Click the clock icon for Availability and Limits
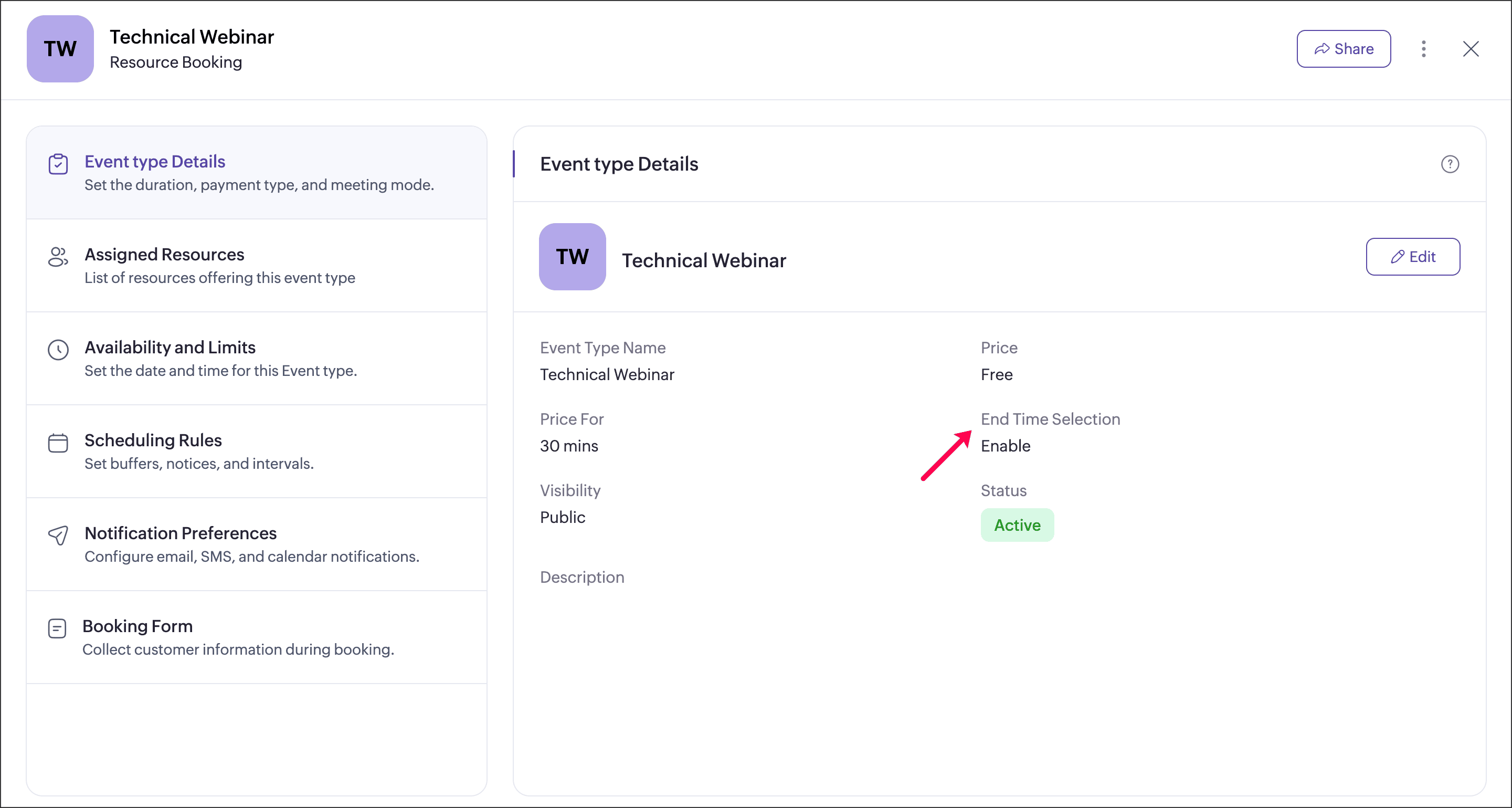Screen dimensions: 1512x808 (58, 350)
